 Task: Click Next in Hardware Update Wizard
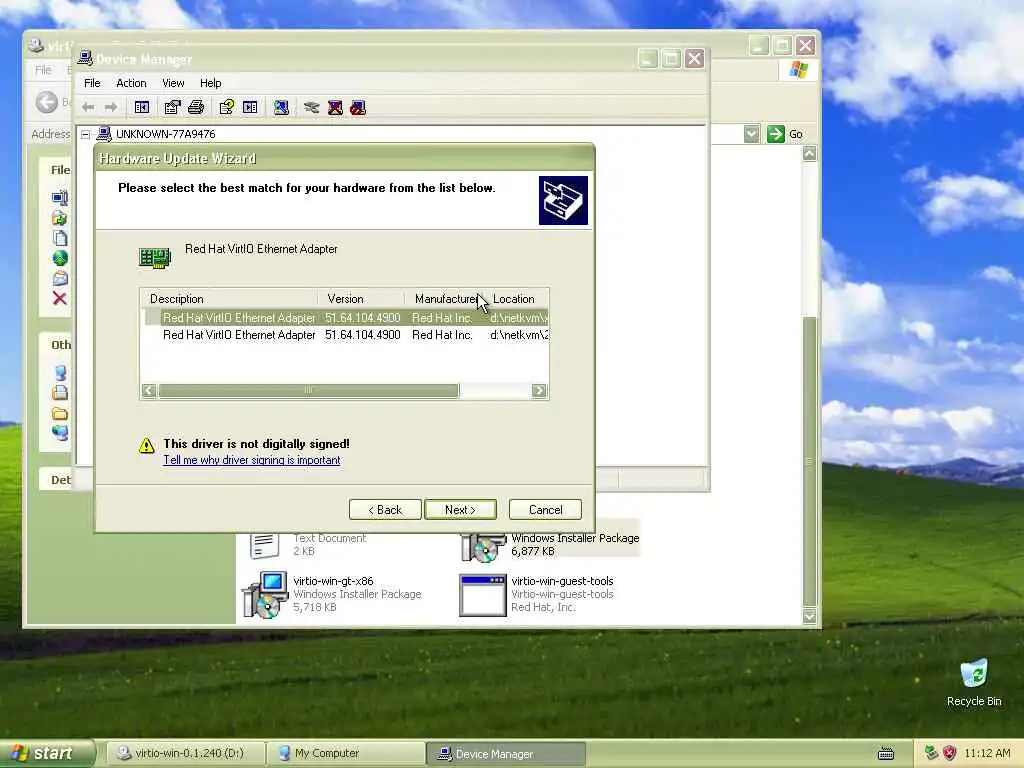(x=460, y=509)
